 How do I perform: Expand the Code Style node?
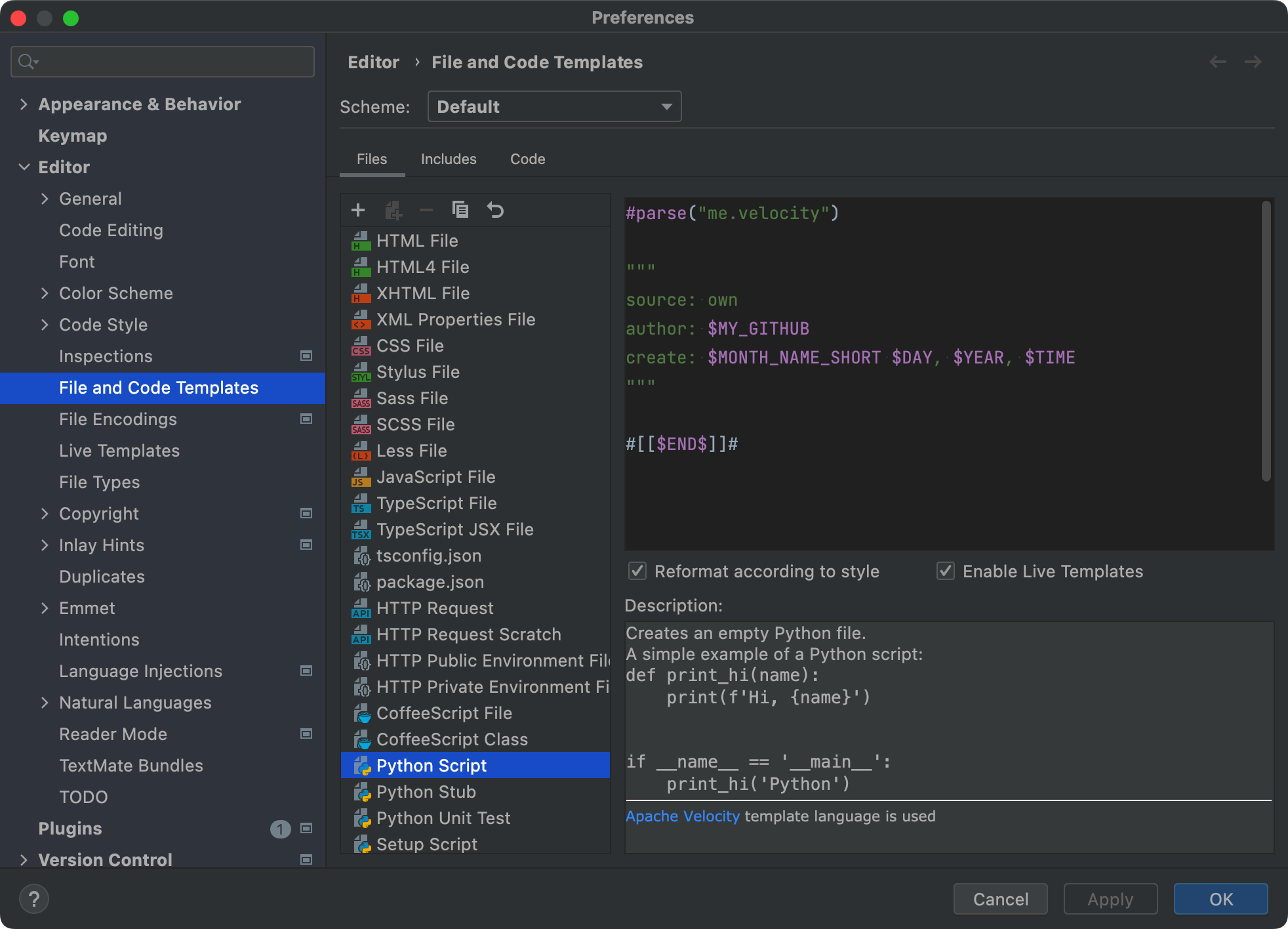(x=45, y=325)
